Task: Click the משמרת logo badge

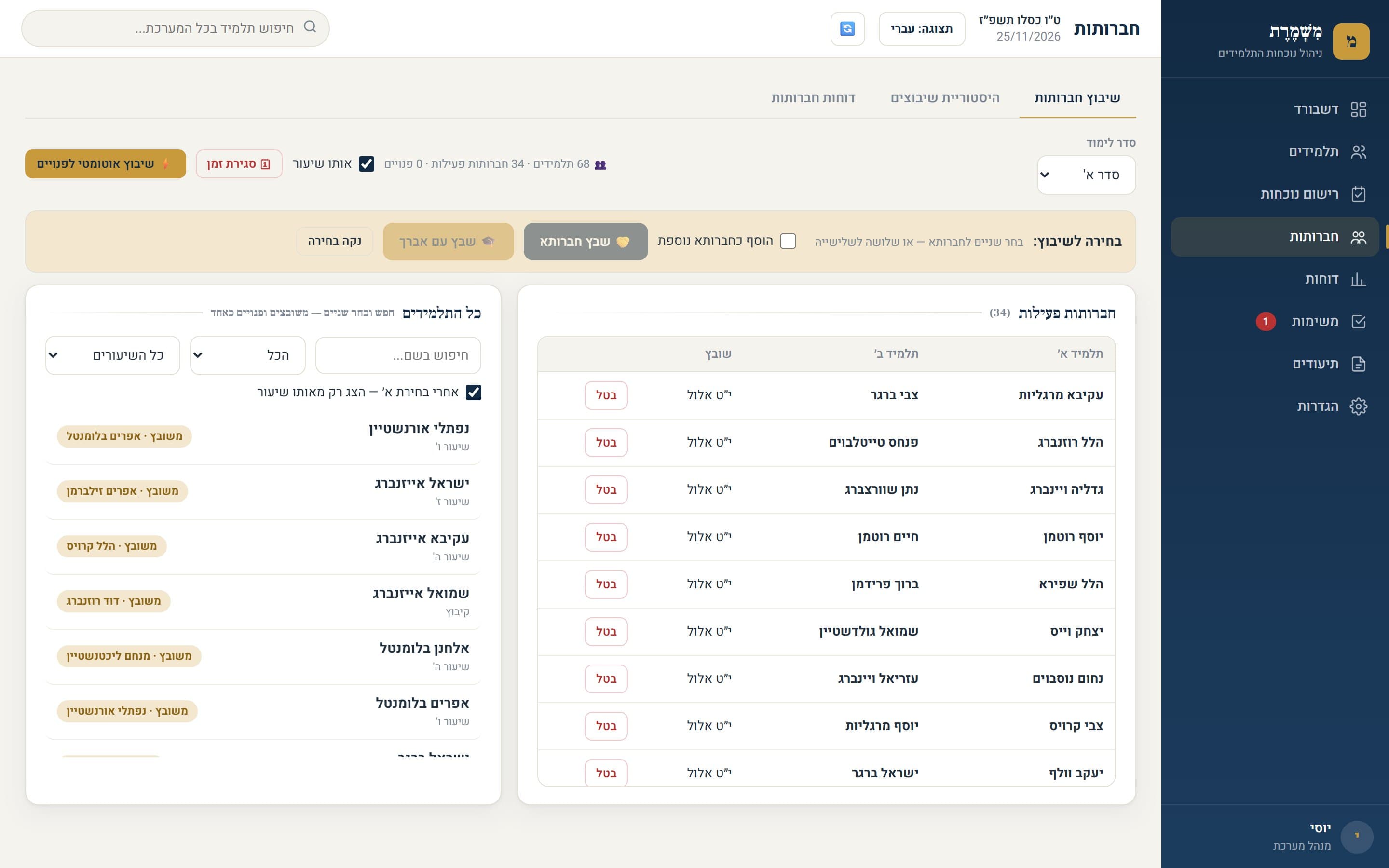Action: tap(1350, 41)
